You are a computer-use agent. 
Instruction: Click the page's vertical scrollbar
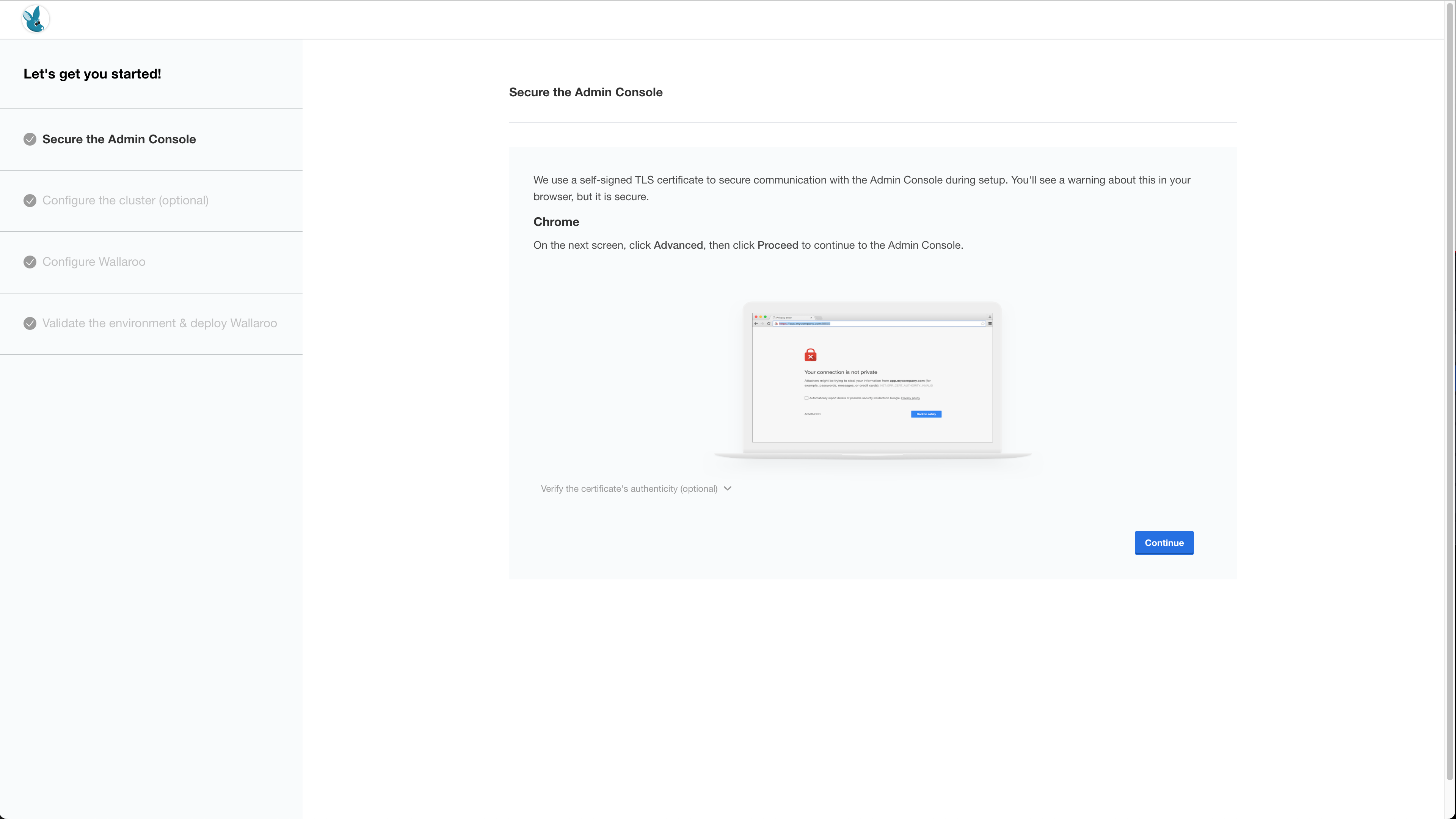tap(1450, 395)
